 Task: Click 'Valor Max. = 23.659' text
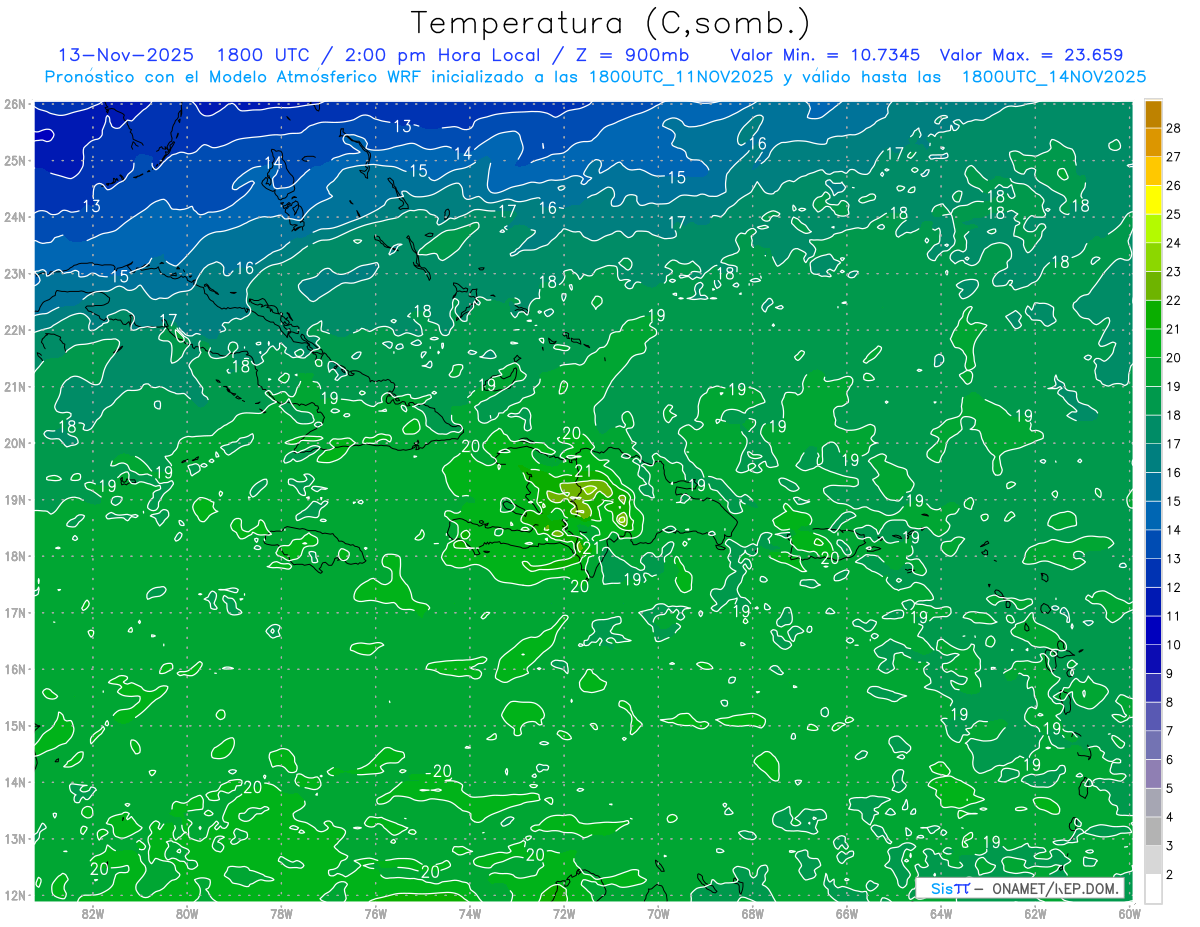click(x=1031, y=56)
